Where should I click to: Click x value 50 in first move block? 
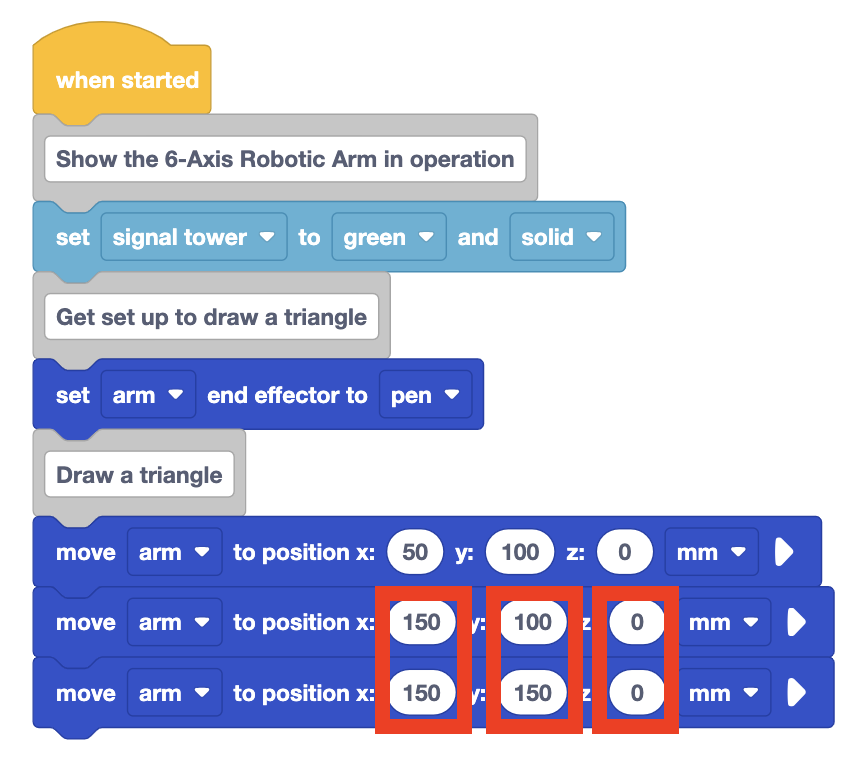415,552
